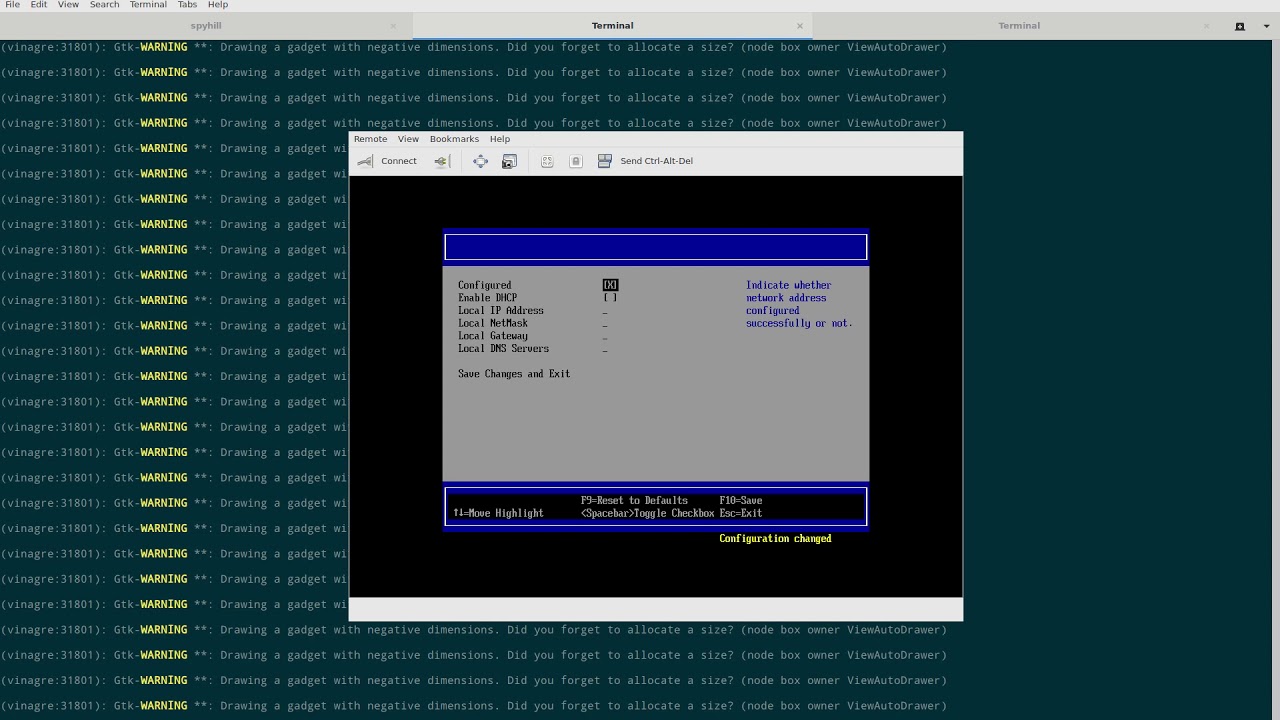
Task: Open the terminal Edit menu
Action: point(38,5)
